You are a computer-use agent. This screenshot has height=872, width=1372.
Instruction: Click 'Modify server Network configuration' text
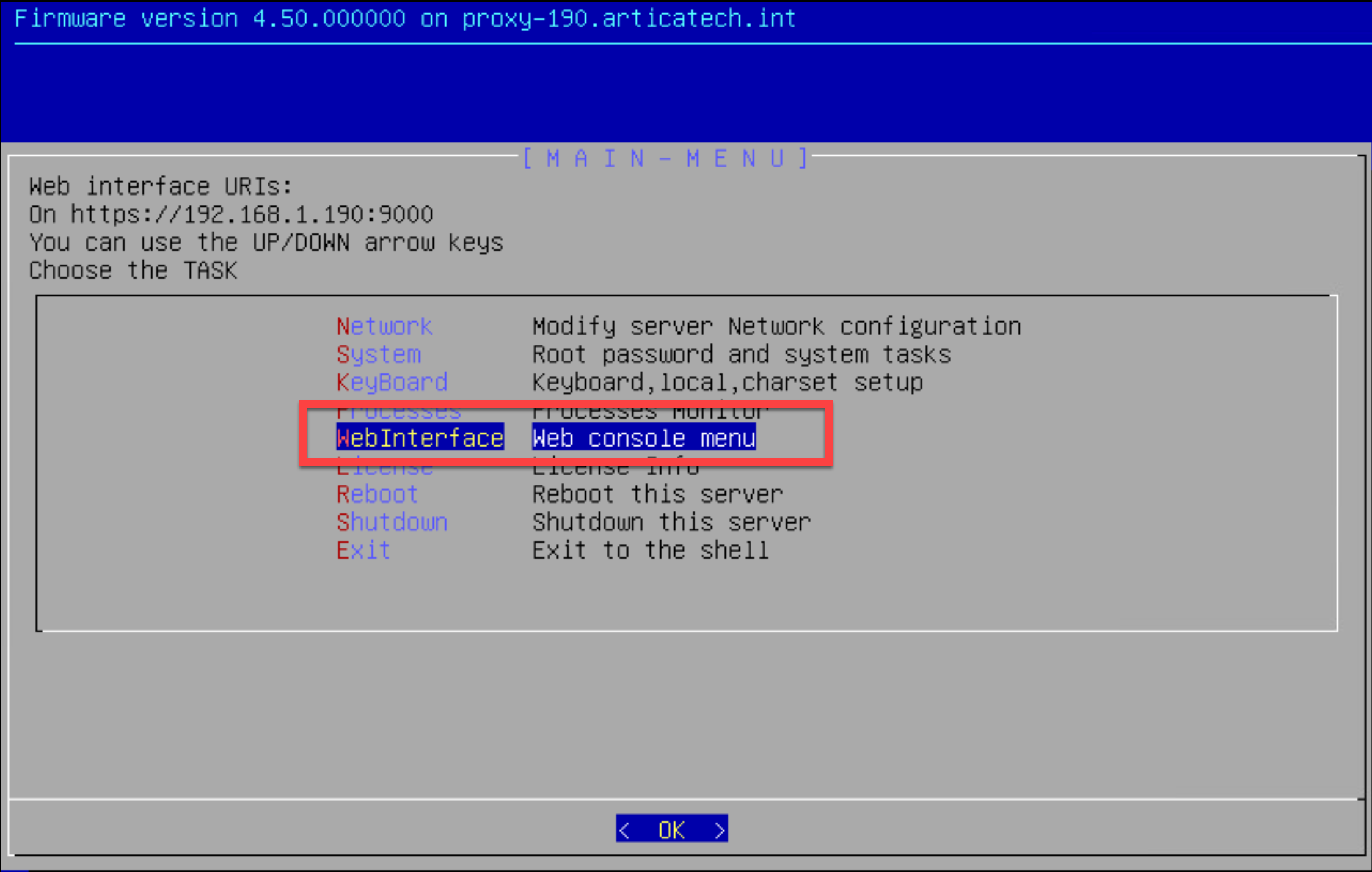[x=776, y=326]
